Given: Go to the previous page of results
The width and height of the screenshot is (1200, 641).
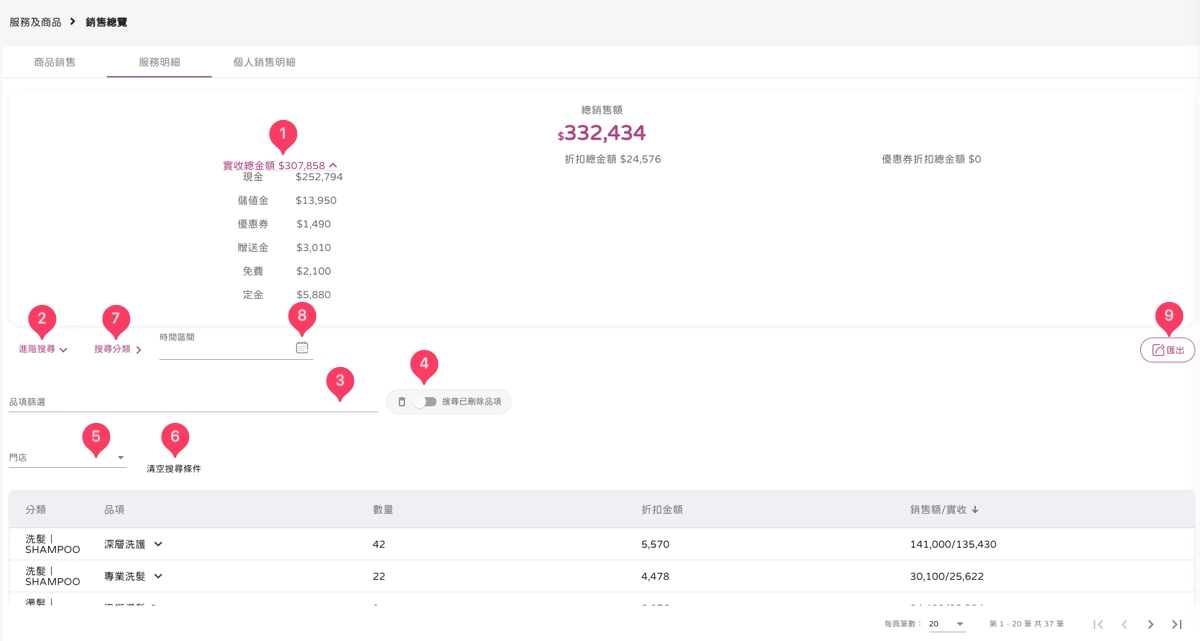Looking at the screenshot, I should pyautogui.click(x=1124, y=624).
